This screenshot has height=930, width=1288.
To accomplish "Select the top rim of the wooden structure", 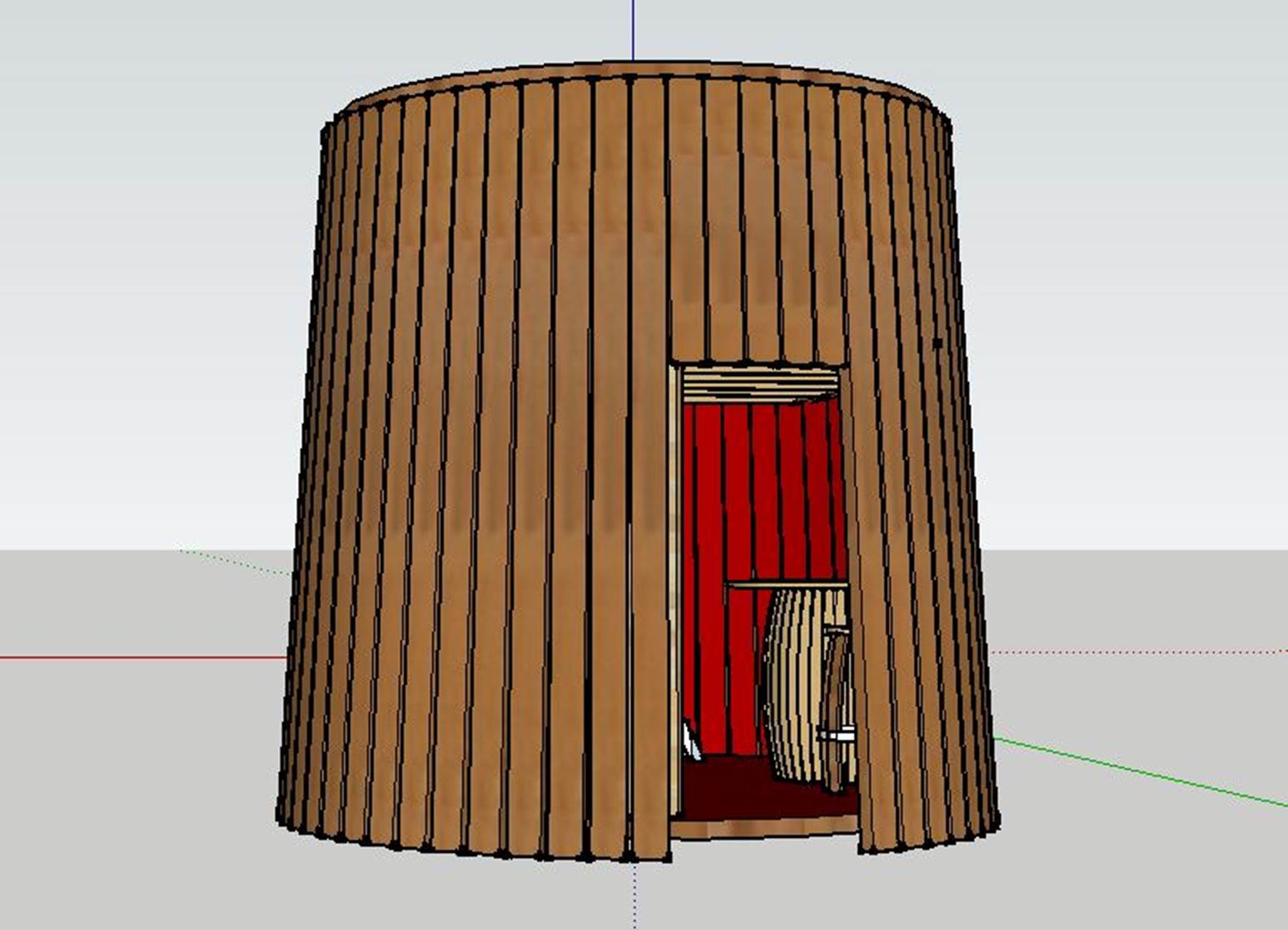I will click(644, 70).
